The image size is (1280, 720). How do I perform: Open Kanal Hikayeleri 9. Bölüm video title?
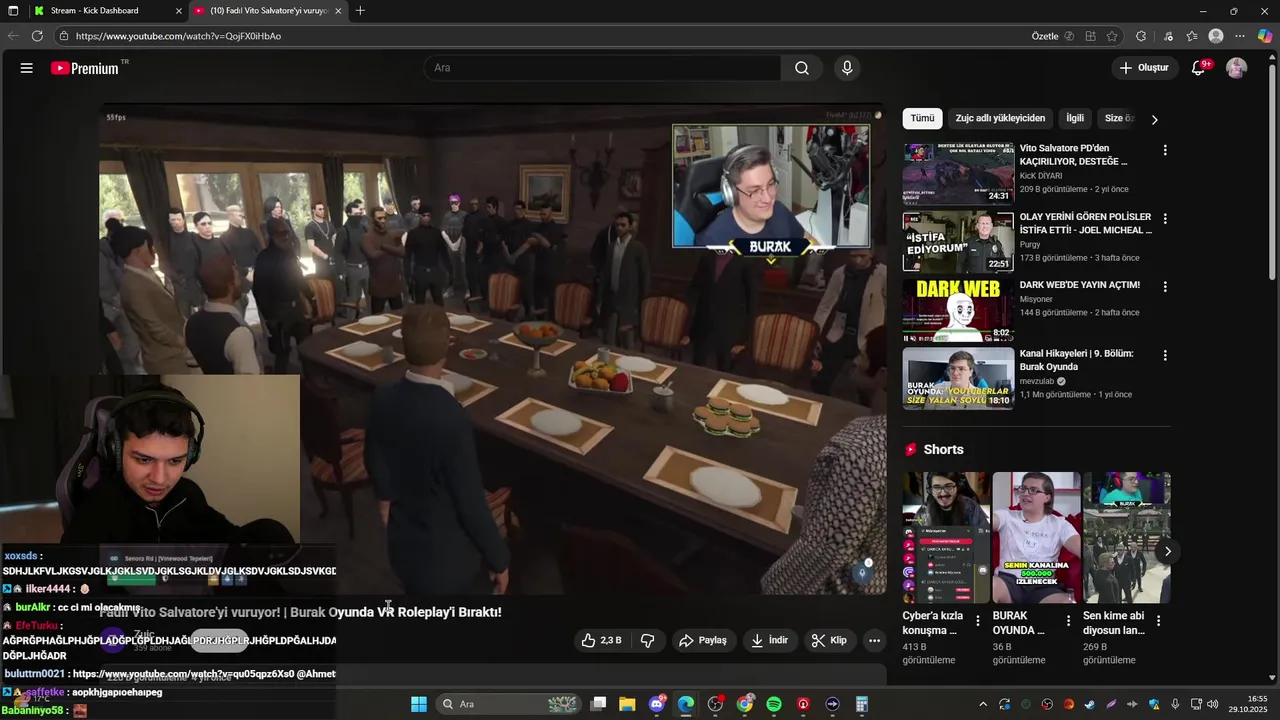tap(1077, 360)
